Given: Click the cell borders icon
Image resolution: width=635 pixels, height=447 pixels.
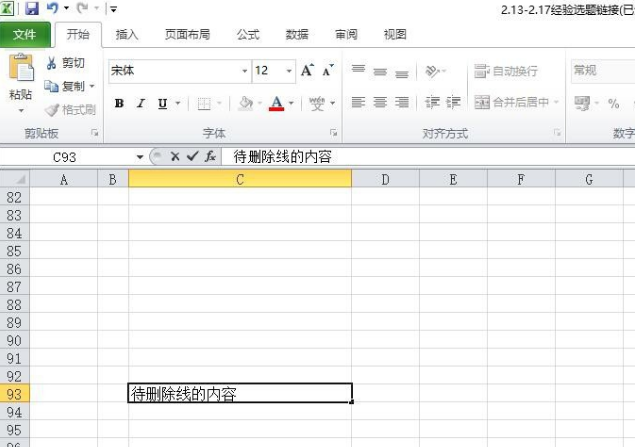Looking at the screenshot, I should click(x=204, y=104).
